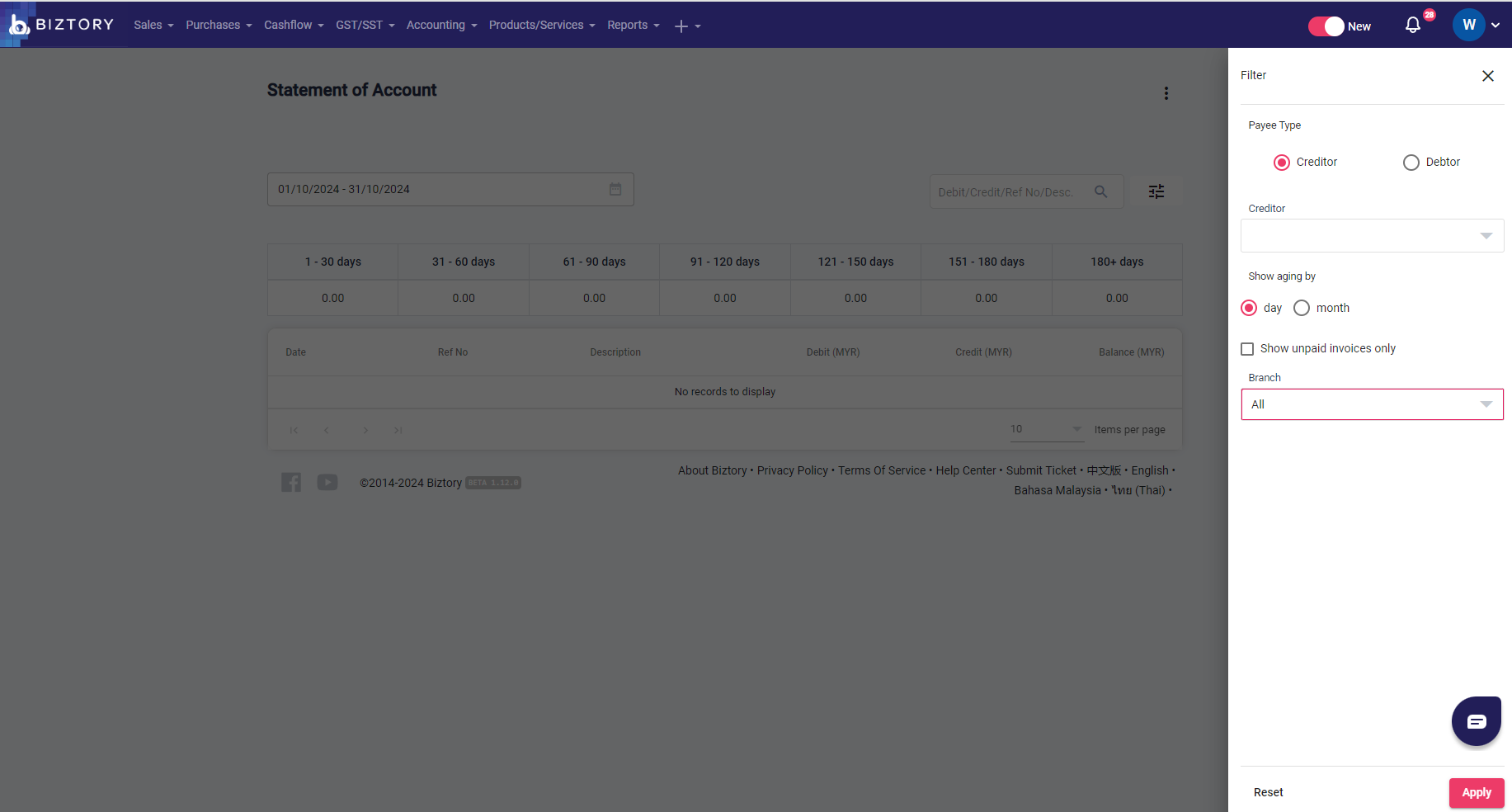
Task: Click the Debit (MYR) column header
Action: point(833,352)
